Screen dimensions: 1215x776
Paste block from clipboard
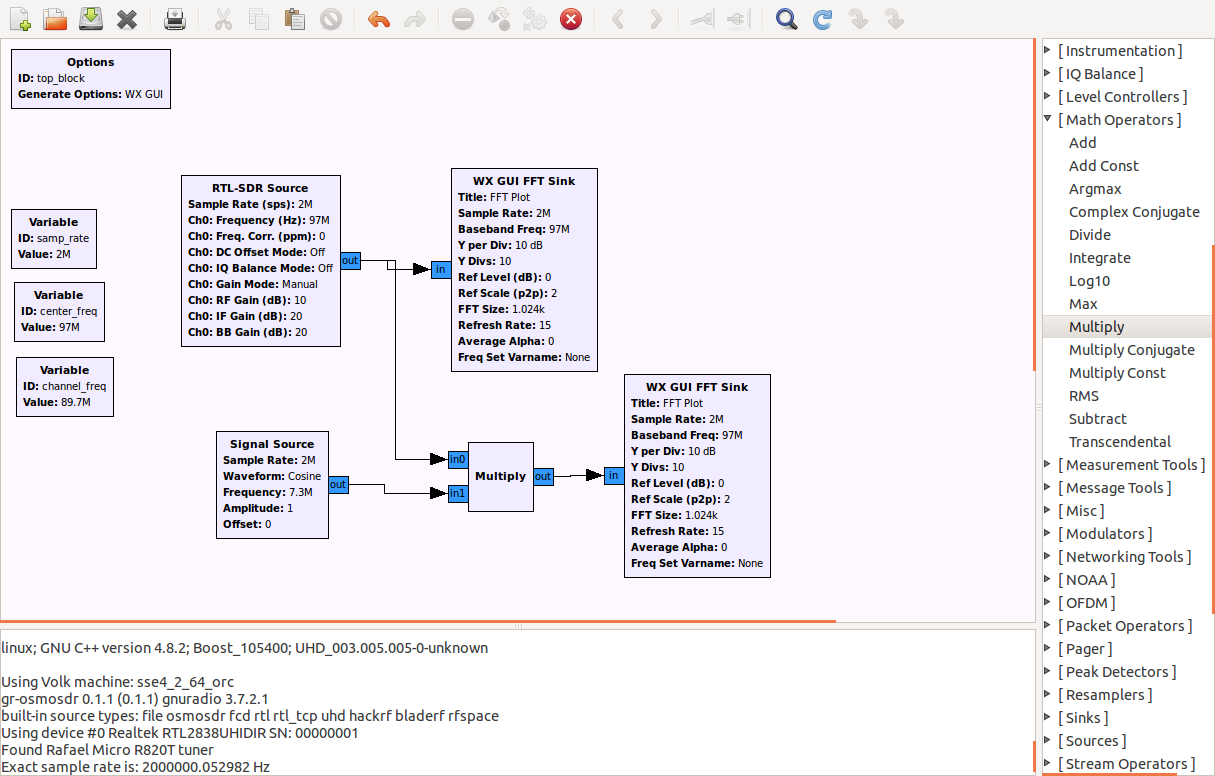click(x=294, y=19)
